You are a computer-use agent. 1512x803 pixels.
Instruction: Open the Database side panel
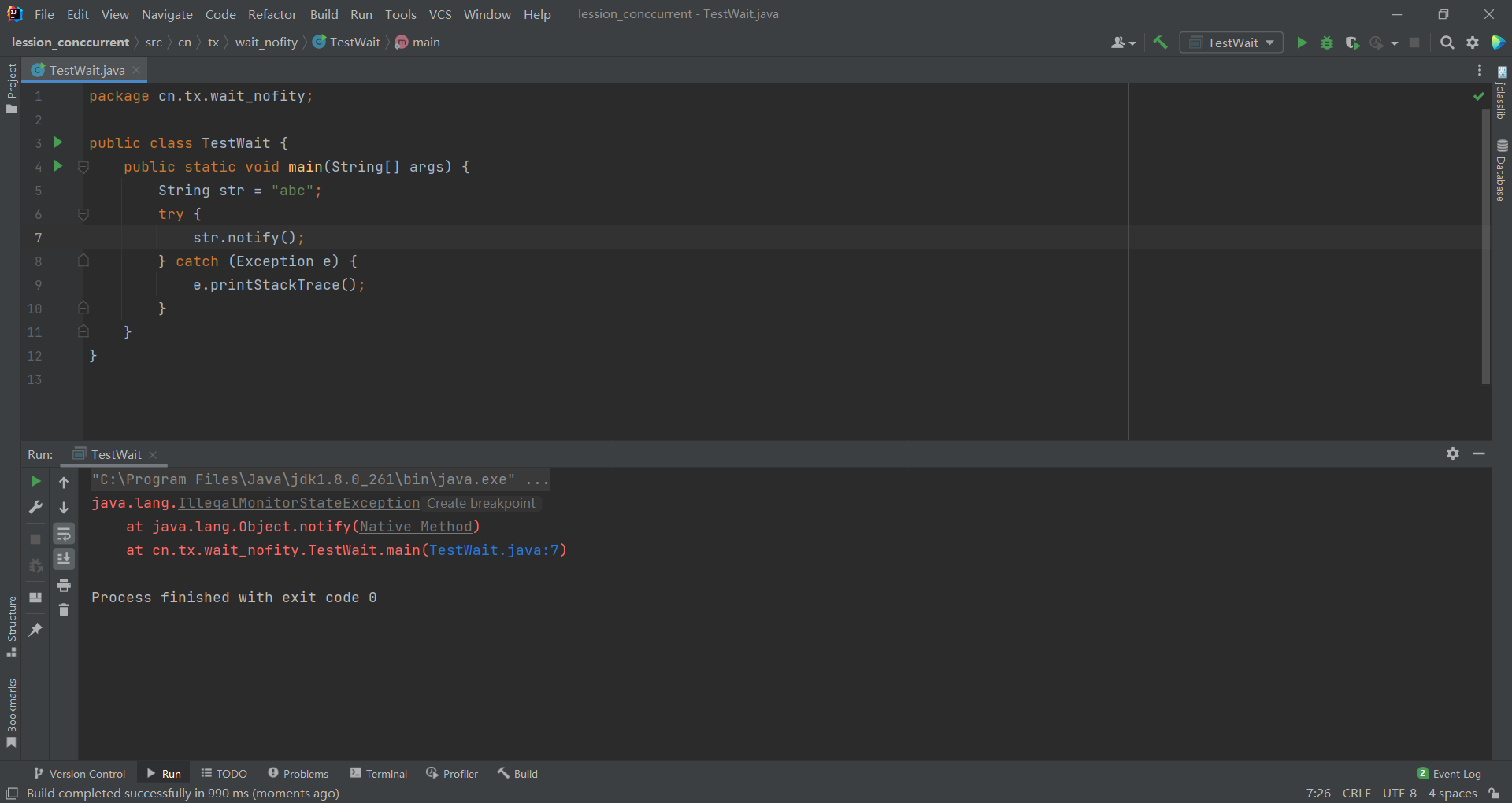pos(1501,170)
